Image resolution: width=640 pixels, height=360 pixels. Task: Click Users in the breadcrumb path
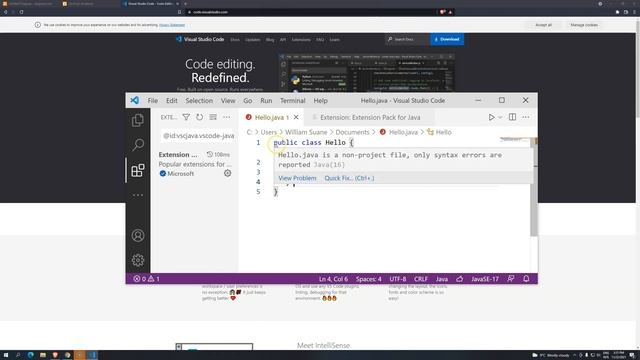pos(269,132)
